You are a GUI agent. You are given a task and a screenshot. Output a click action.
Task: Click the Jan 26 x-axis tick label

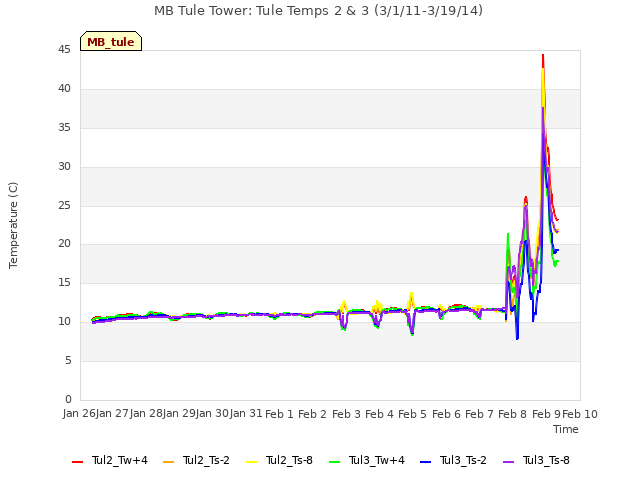pos(80,414)
